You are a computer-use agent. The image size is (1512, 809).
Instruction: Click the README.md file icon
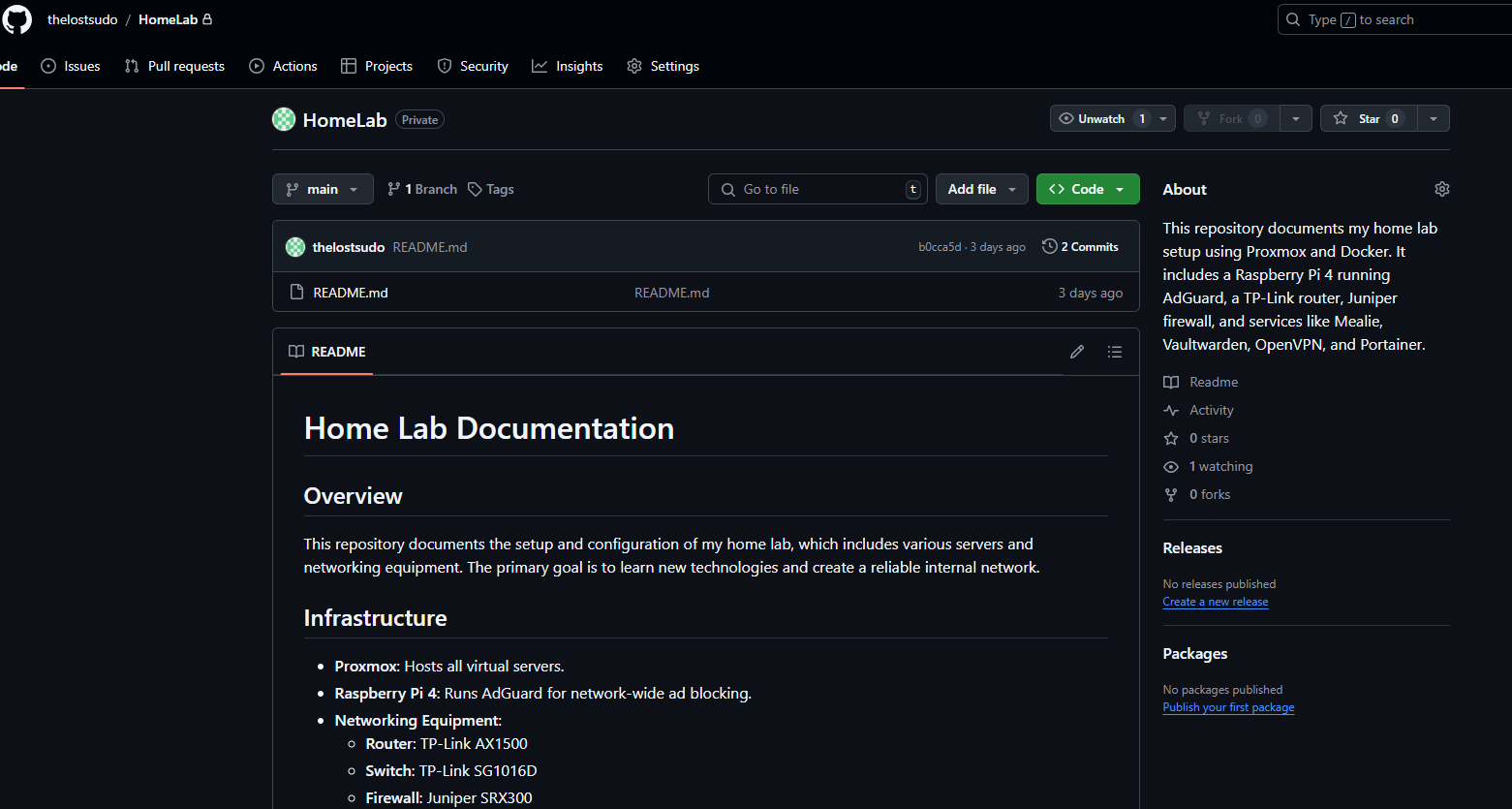pyautogui.click(x=296, y=292)
